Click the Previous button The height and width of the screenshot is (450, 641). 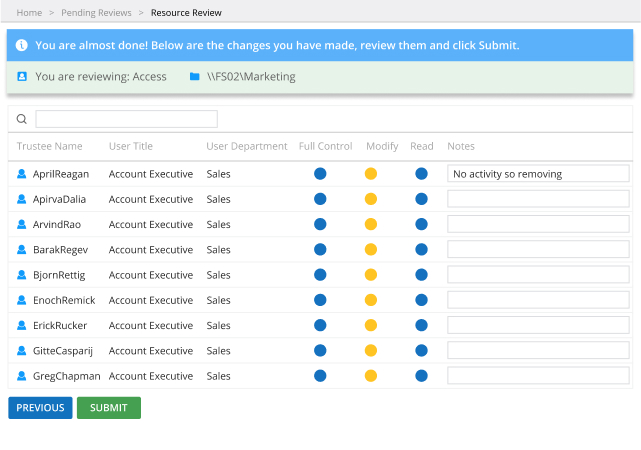40,408
